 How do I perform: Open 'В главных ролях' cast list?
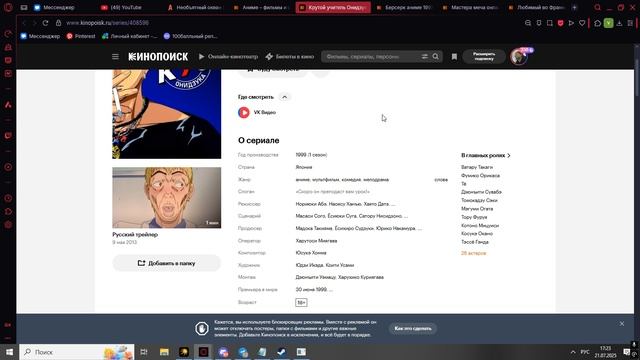[x=486, y=156]
